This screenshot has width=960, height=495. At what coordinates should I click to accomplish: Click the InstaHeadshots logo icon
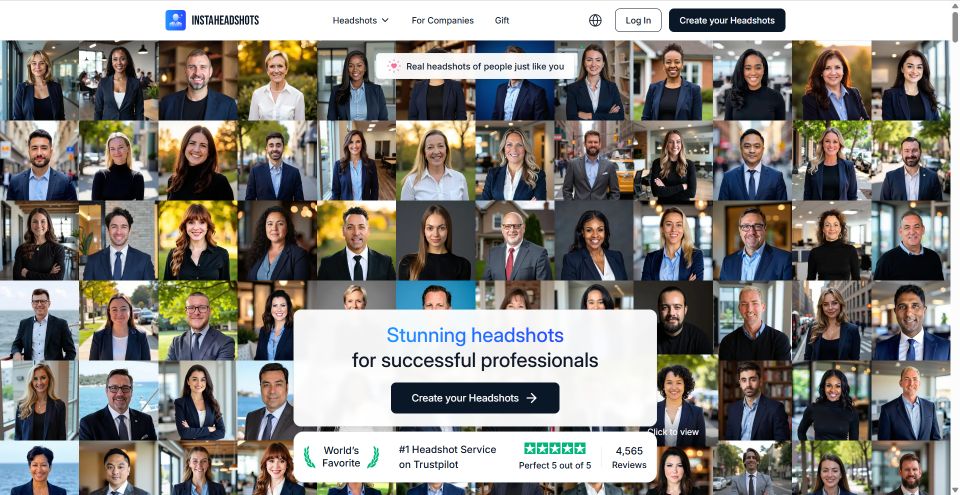click(x=176, y=20)
